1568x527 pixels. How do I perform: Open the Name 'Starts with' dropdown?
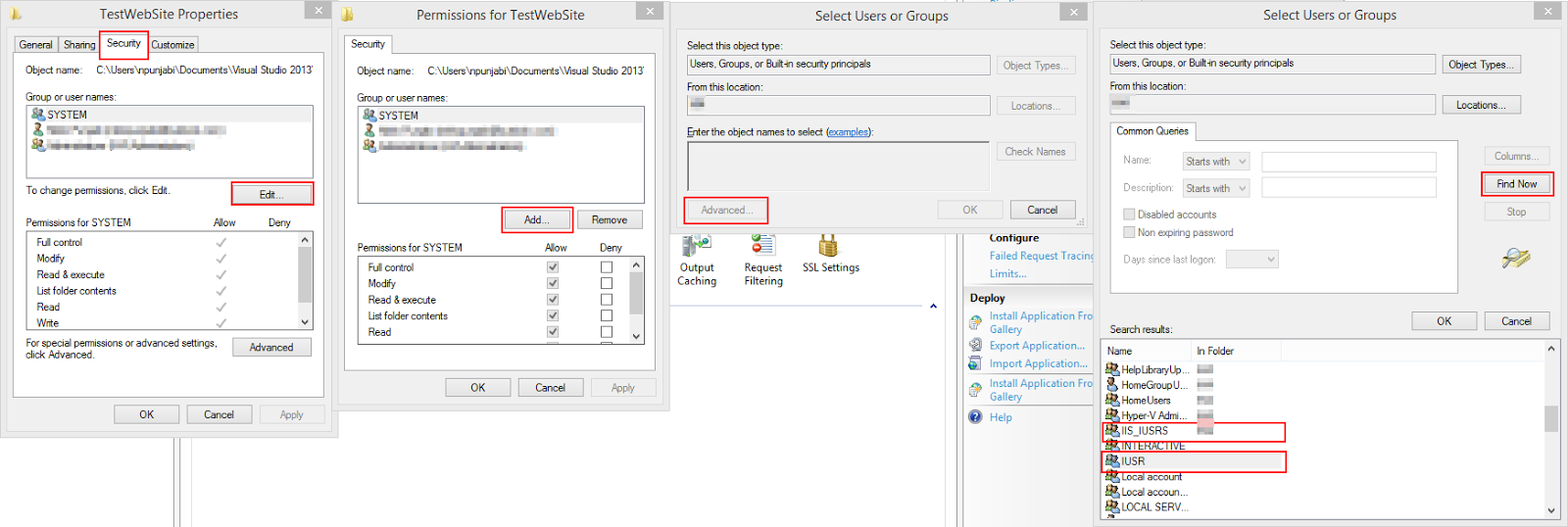tap(1216, 162)
